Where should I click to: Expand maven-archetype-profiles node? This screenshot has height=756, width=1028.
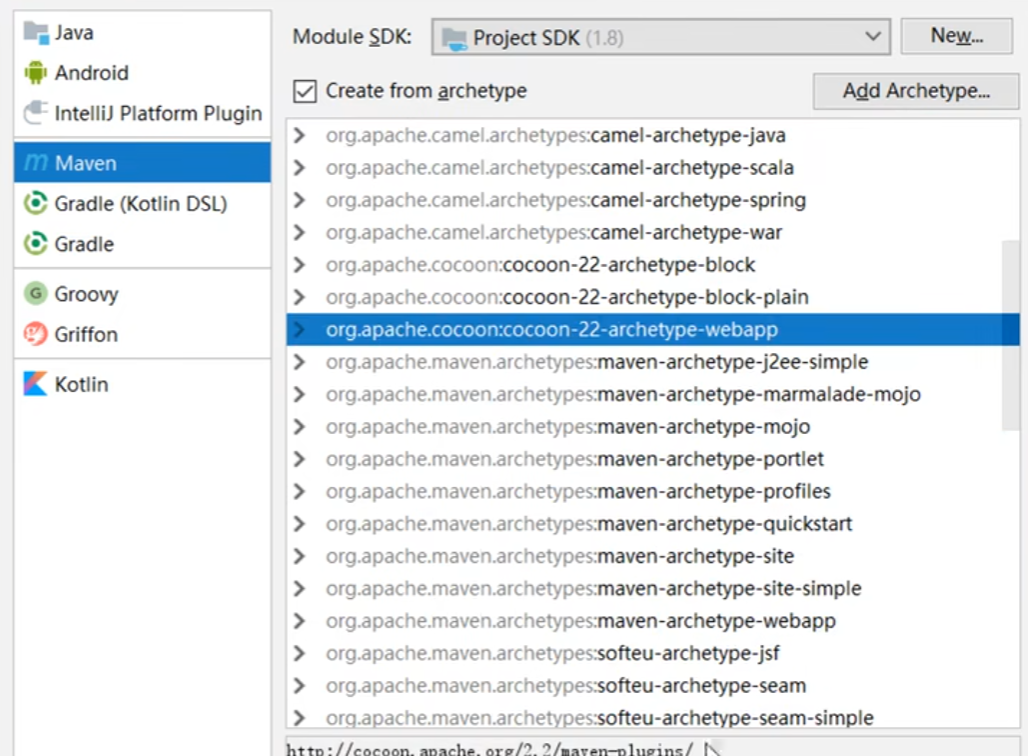coord(300,492)
